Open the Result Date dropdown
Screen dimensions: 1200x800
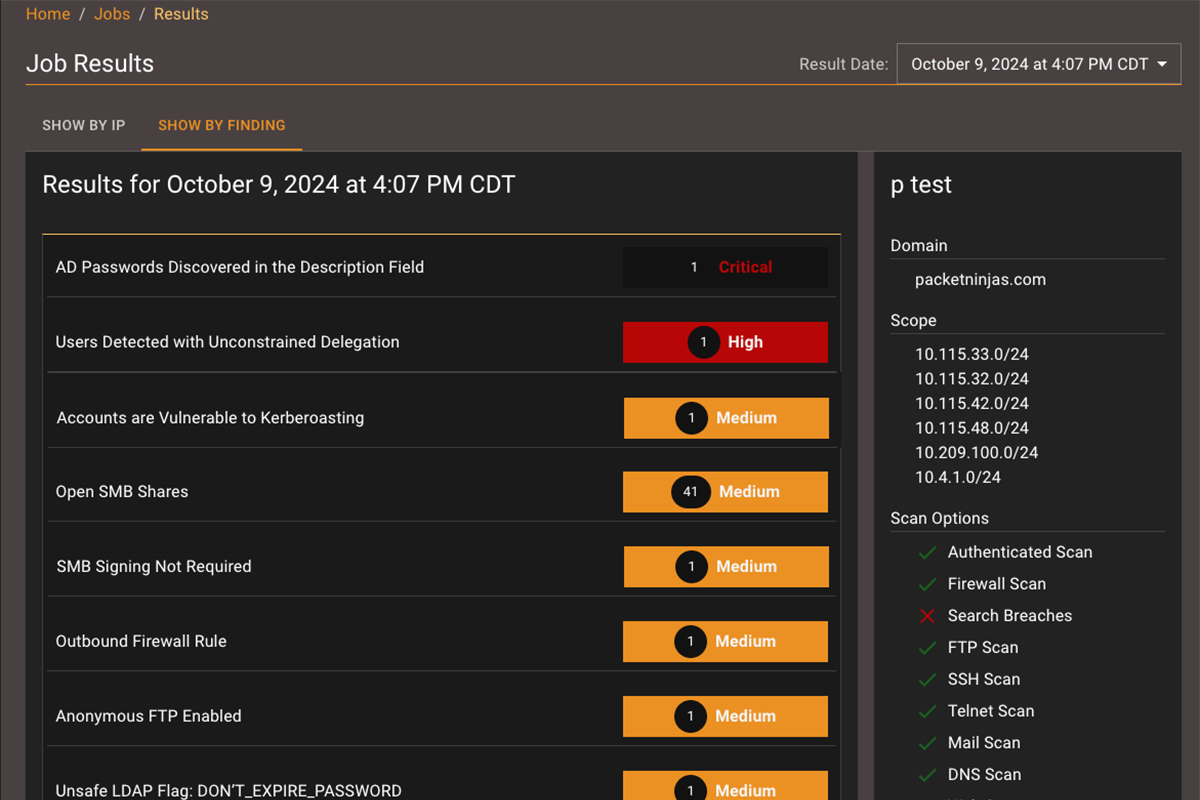tap(1038, 64)
